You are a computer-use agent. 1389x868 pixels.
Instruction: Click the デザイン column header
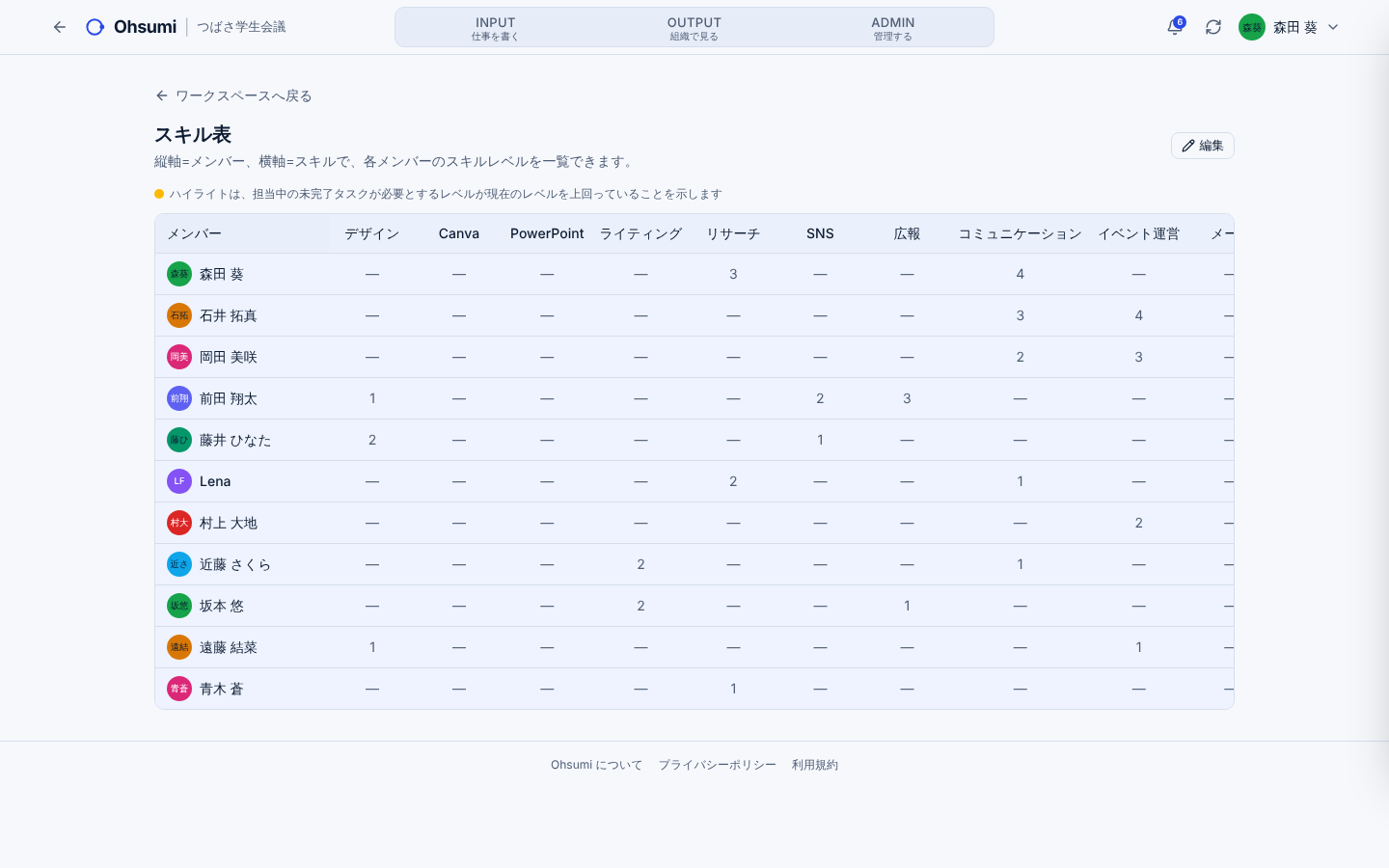372,233
